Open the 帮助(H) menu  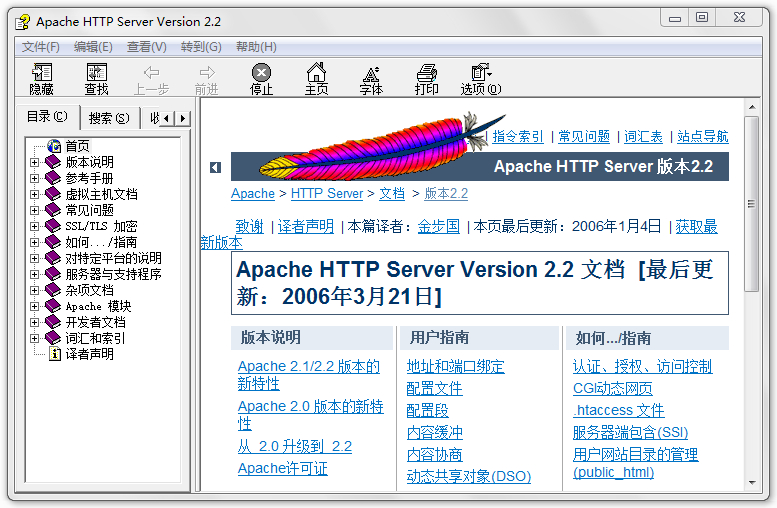(x=256, y=47)
